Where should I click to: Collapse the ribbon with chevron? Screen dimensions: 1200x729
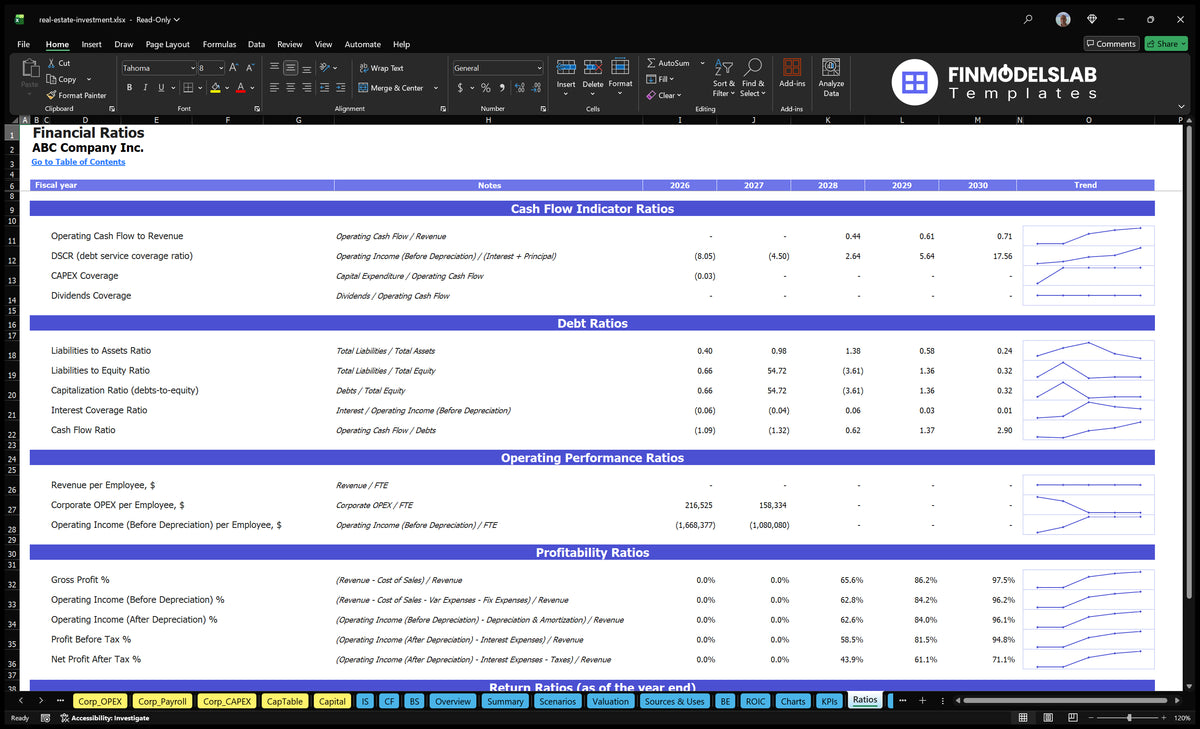coord(1181,108)
